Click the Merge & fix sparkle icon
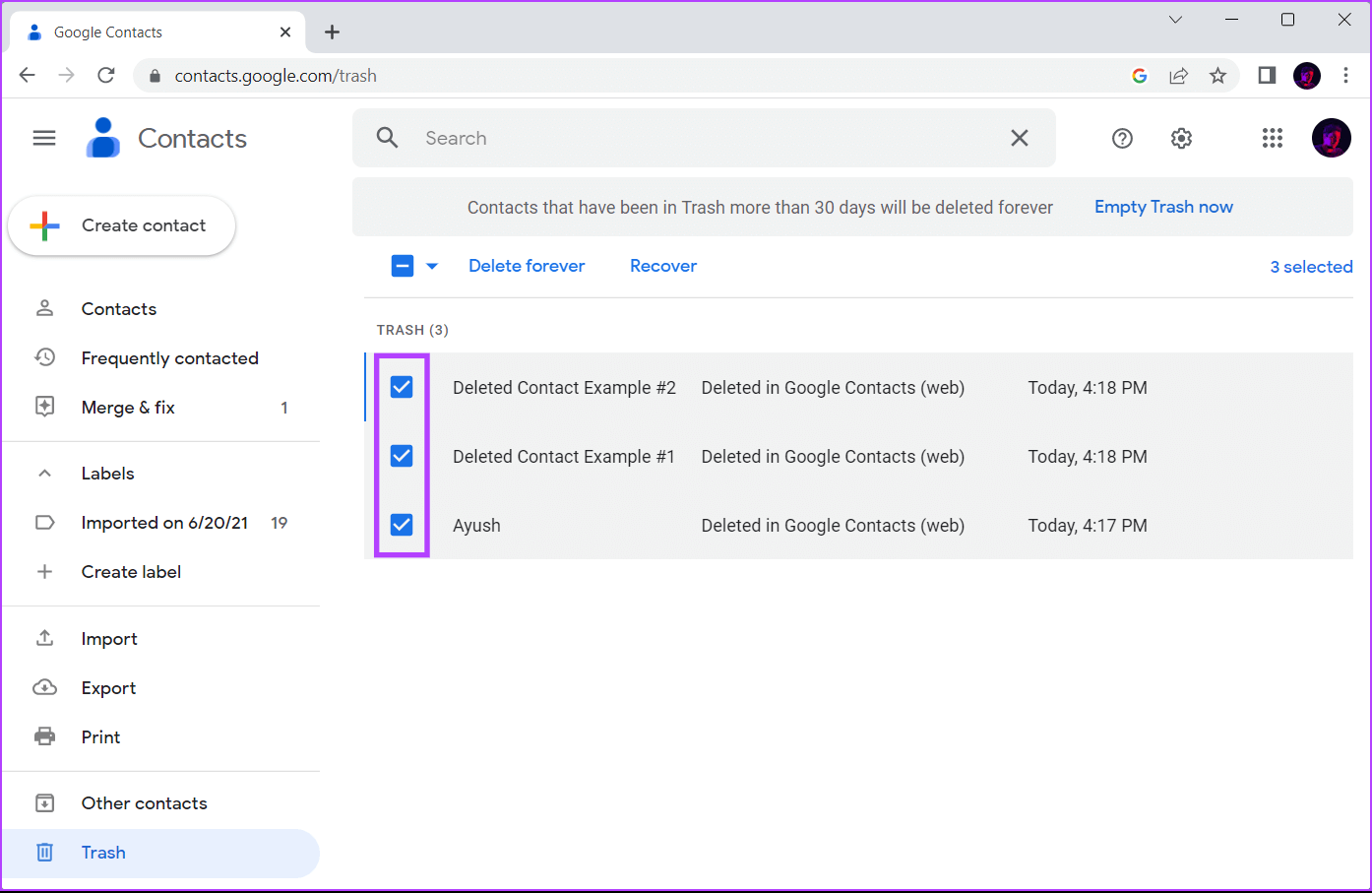The height and width of the screenshot is (893, 1372). 44,407
